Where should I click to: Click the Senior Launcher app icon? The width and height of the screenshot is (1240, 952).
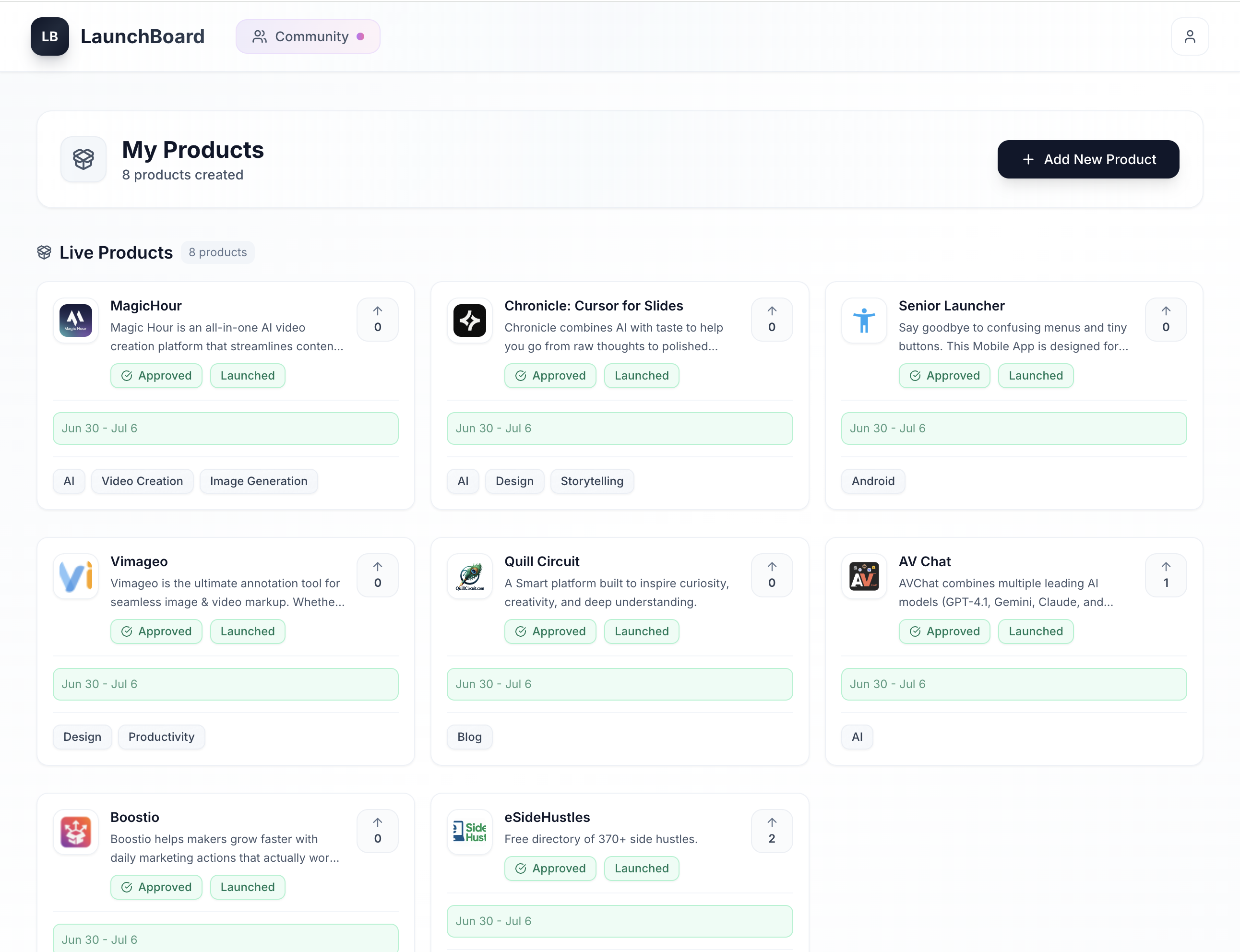(x=864, y=321)
